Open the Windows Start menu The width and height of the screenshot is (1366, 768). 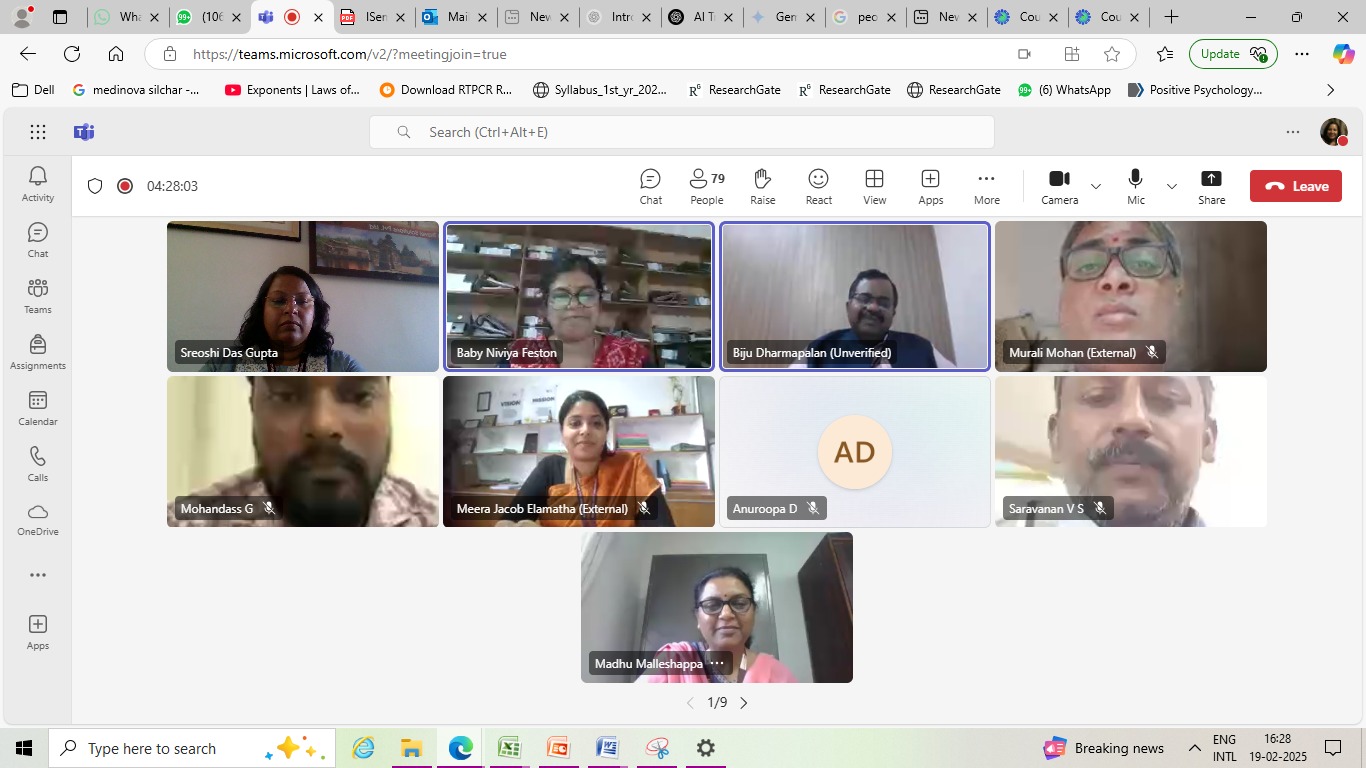pyautogui.click(x=24, y=748)
